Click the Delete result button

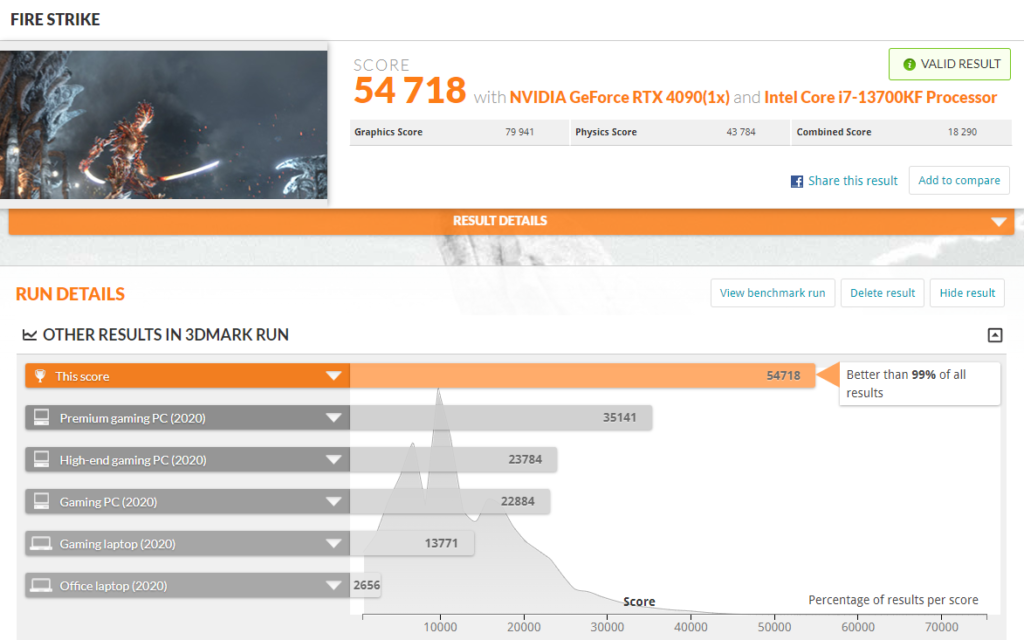click(882, 293)
